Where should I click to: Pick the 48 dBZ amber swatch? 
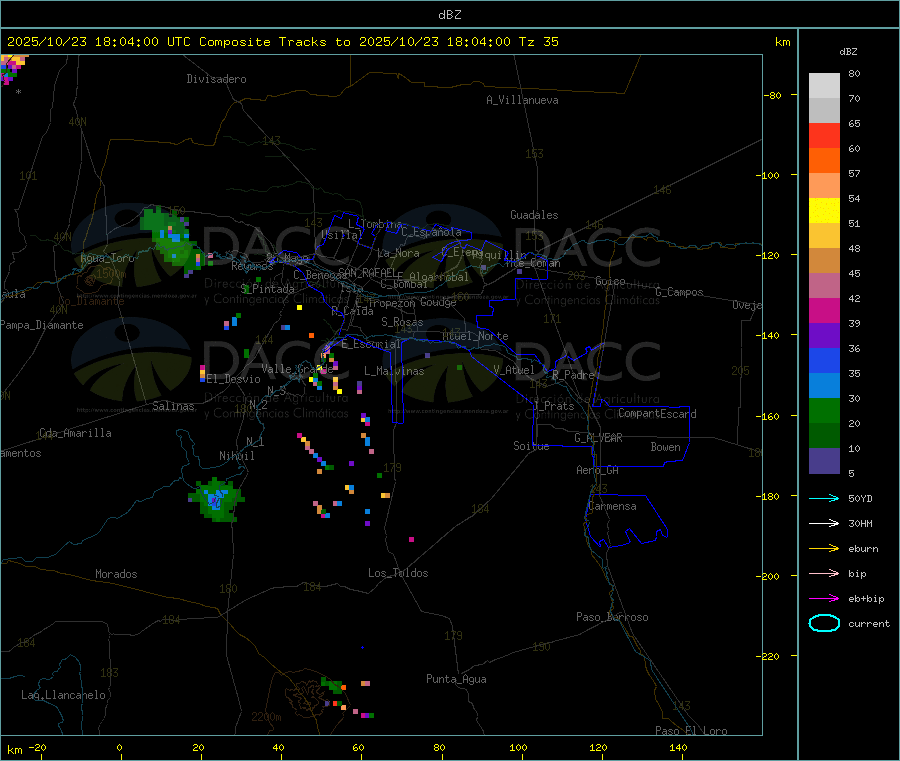point(824,236)
